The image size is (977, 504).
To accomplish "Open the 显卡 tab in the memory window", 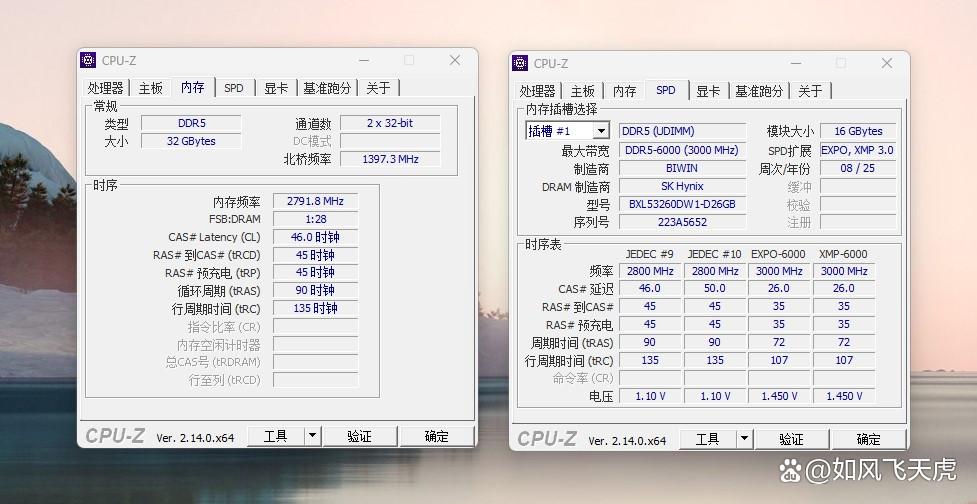I will point(276,88).
